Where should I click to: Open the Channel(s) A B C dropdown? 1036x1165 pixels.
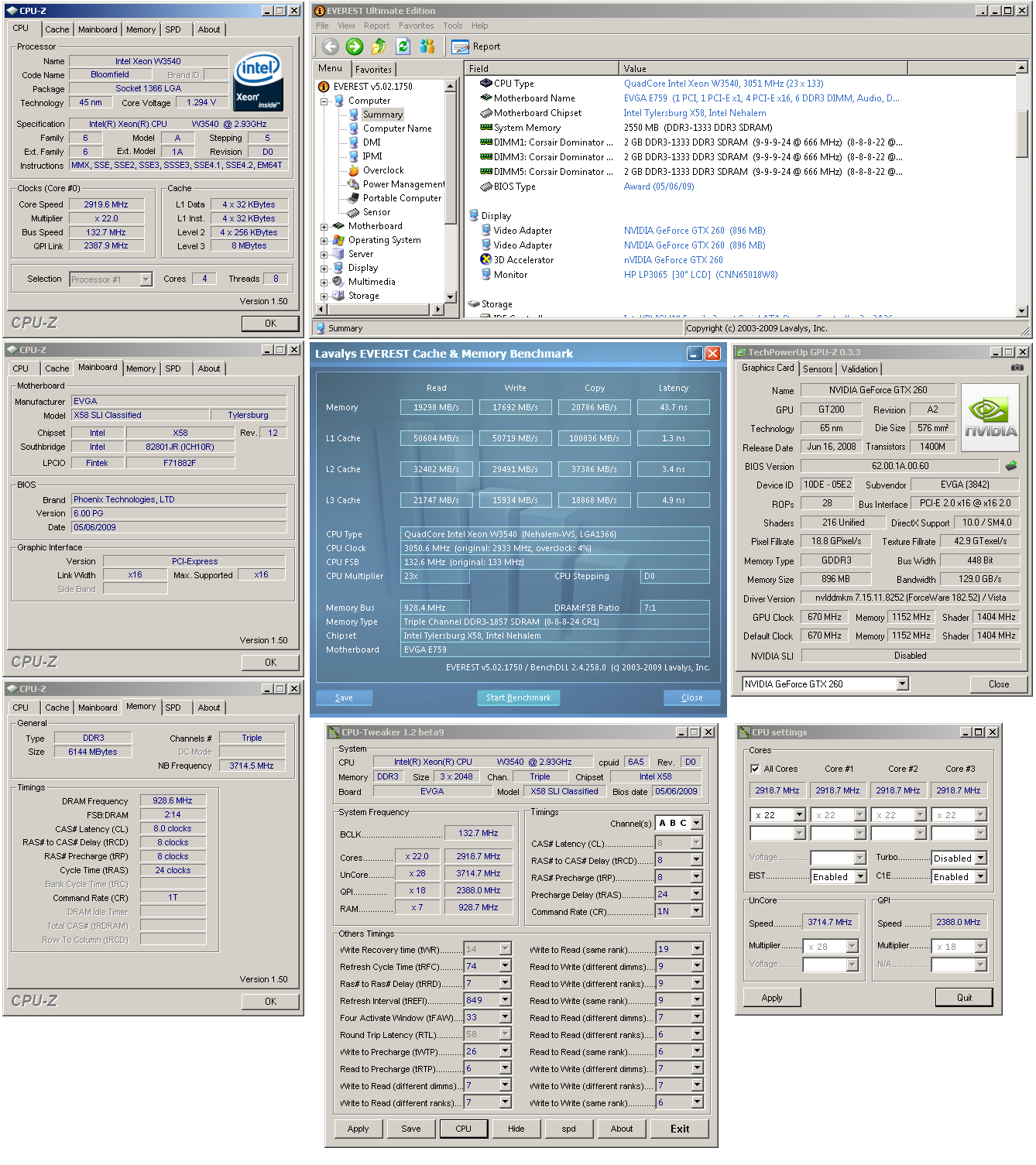click(x=697, y=823)
